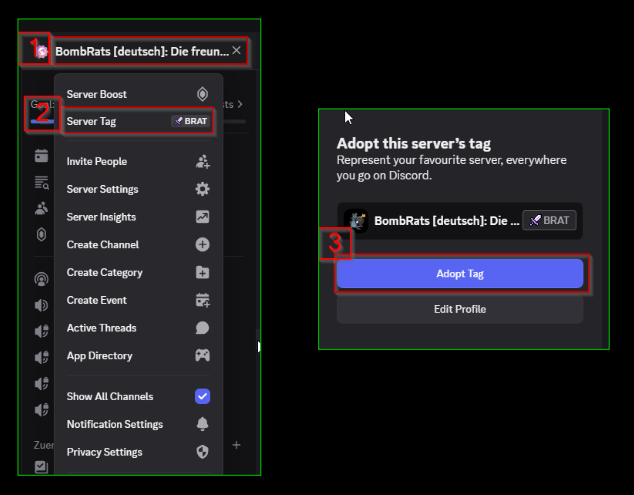Open Privacy Settings menu entry
The height and width of the screenshot is (495, 634).
pyautogui.click(x=138, y=452)
